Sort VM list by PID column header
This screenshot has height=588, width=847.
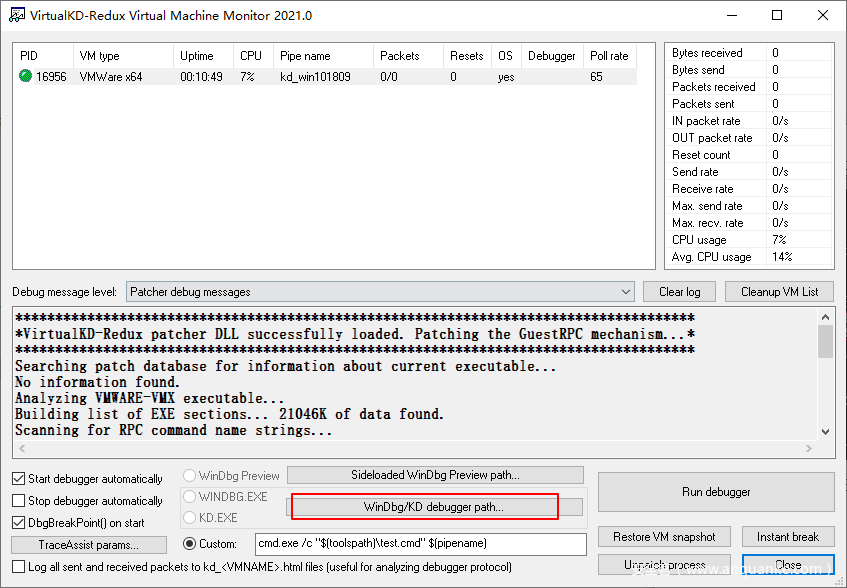tap(43, 56)
